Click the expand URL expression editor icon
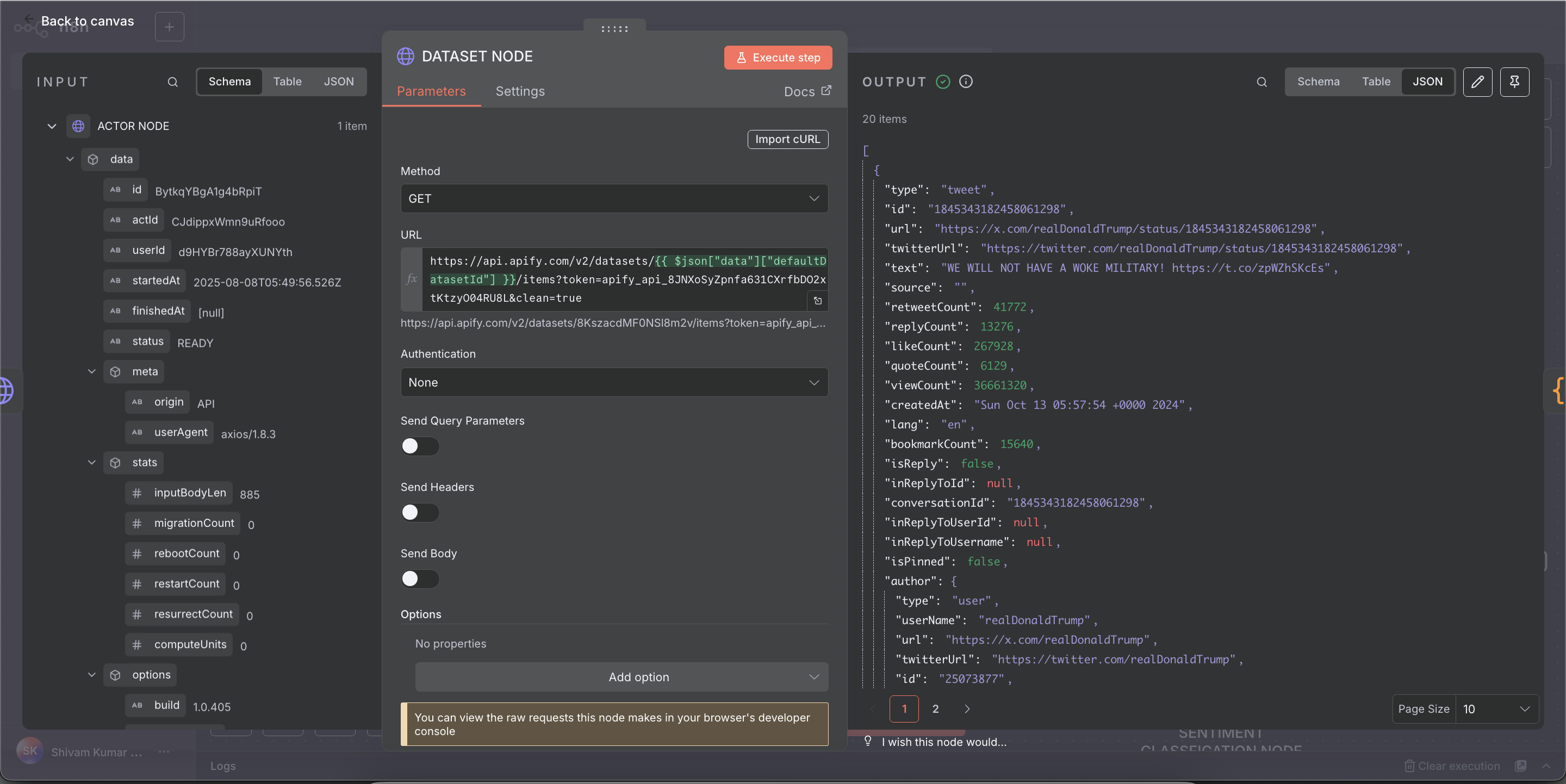This screenshot has height=784, width=1566. tap(818, 301)
